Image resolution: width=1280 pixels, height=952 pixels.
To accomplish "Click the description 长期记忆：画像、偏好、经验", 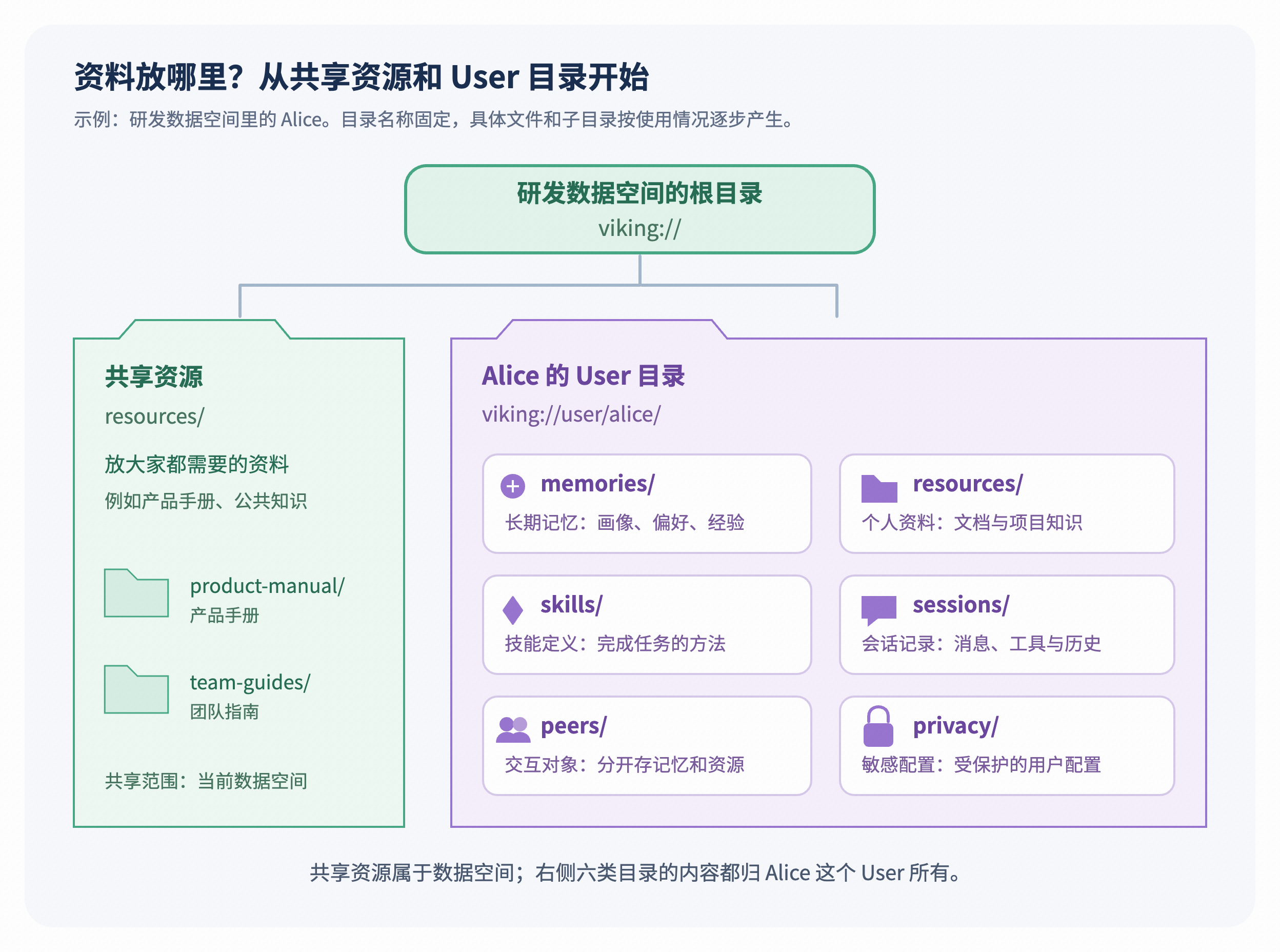I will (625, 522).
